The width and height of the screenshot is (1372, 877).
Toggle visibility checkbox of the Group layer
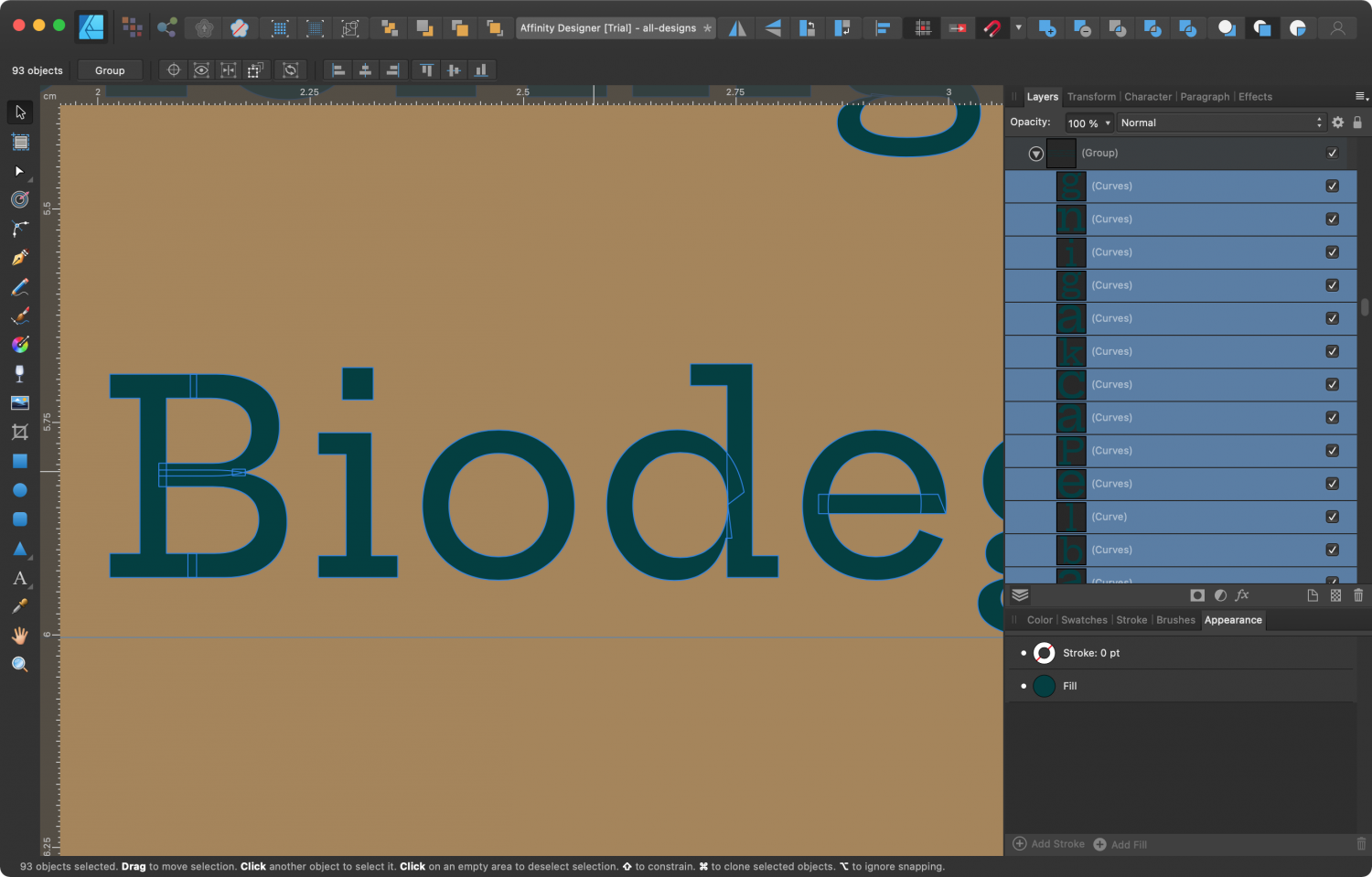coord(1332,154)
